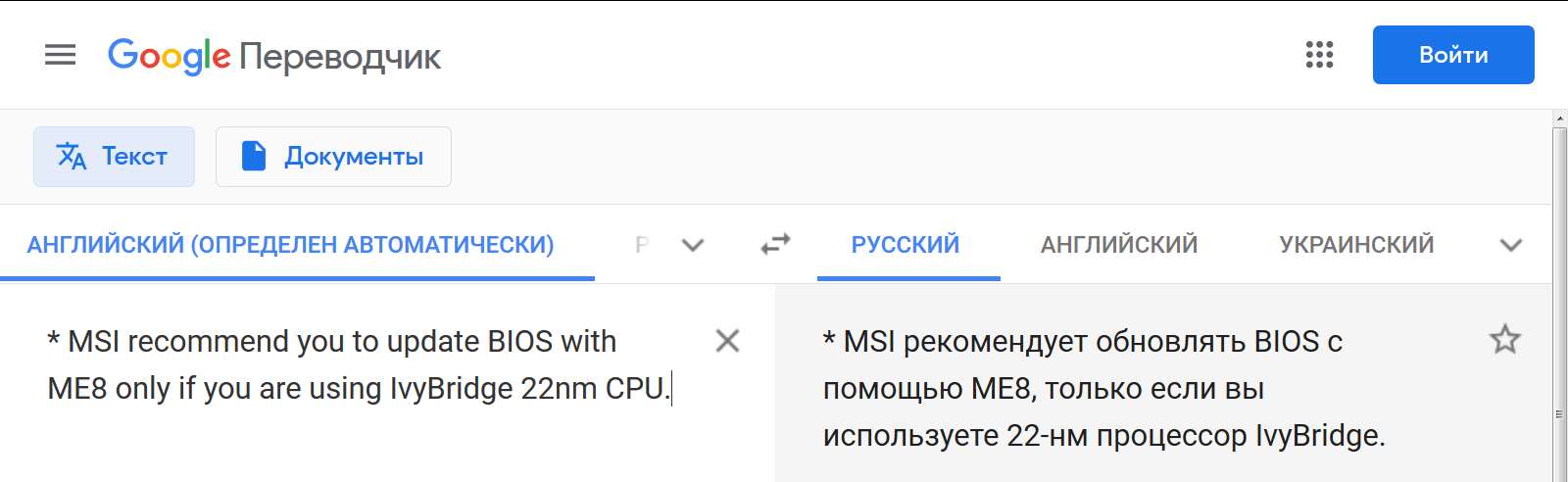The height and width of the screenshot is (482, 1568).
Task: Choose Украинский as target language
Action: point(1356,245)
